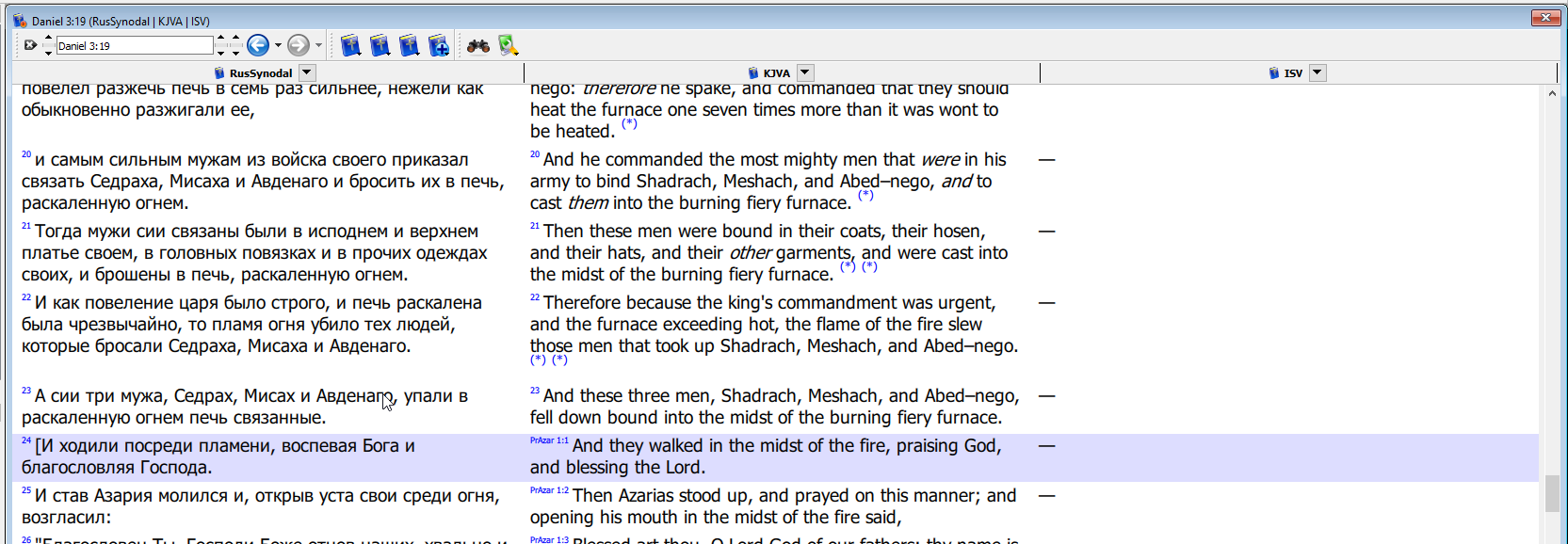
Task: Click Russian verse number 20
Action: coord(26,154)
